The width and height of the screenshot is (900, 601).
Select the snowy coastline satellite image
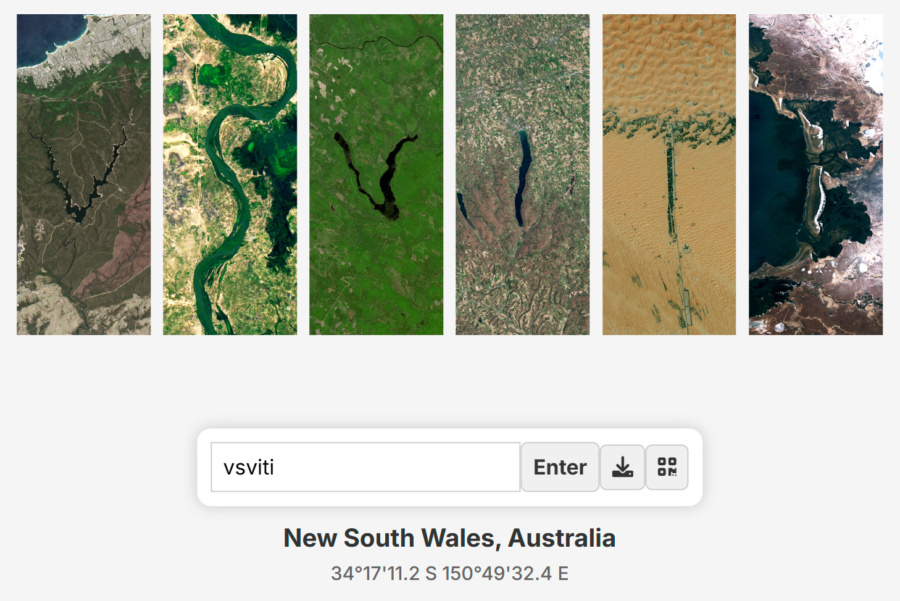[x=816, y=175]
